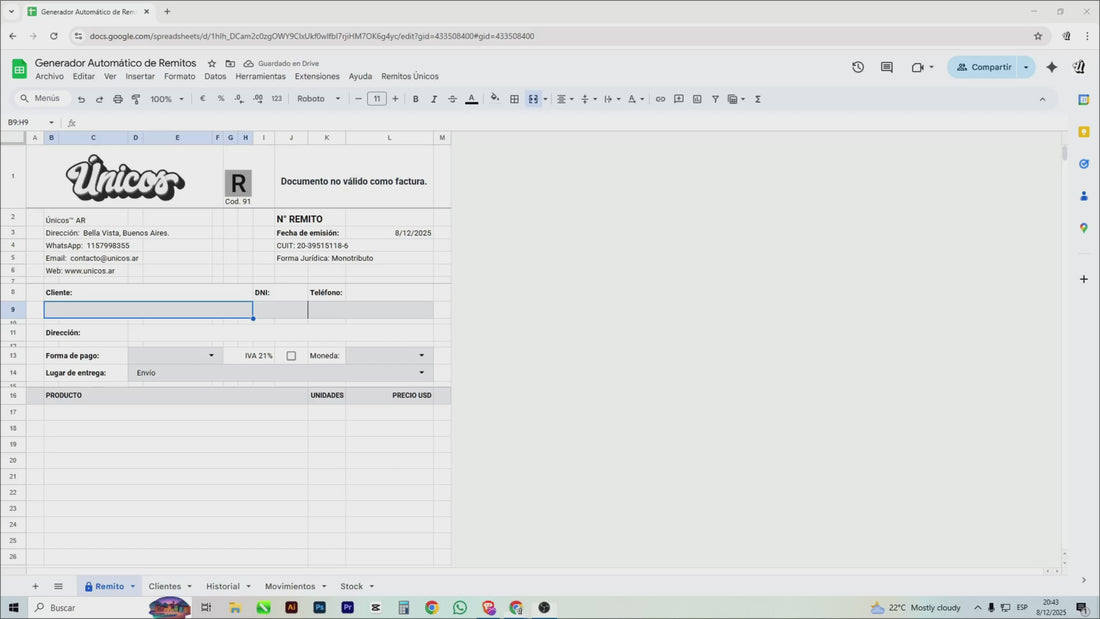Switch to the Clientes sheet tab
The width and height of the screenshot is (1100, 619).
pyautogui.click(x=164, y=586)
